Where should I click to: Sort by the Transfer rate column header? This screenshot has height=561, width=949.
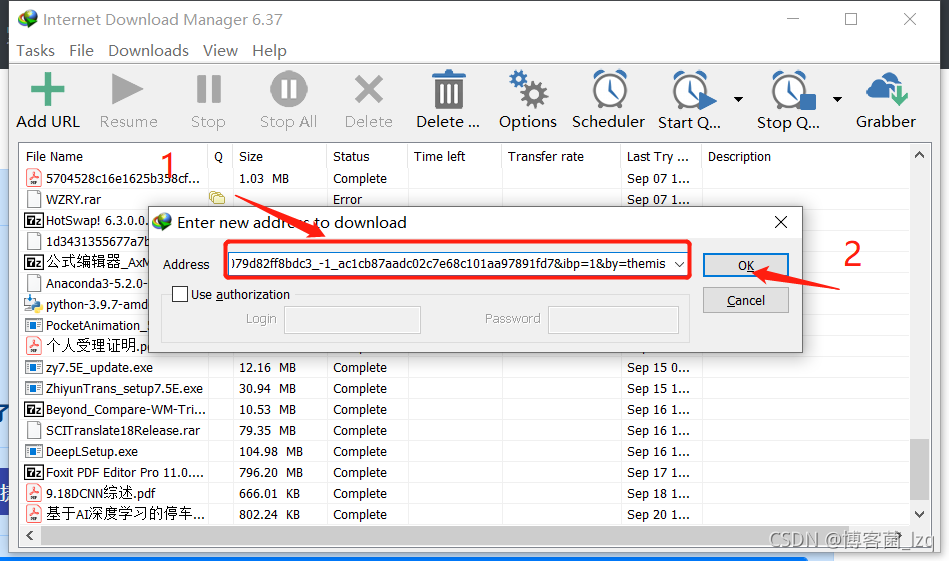(561, 157)
